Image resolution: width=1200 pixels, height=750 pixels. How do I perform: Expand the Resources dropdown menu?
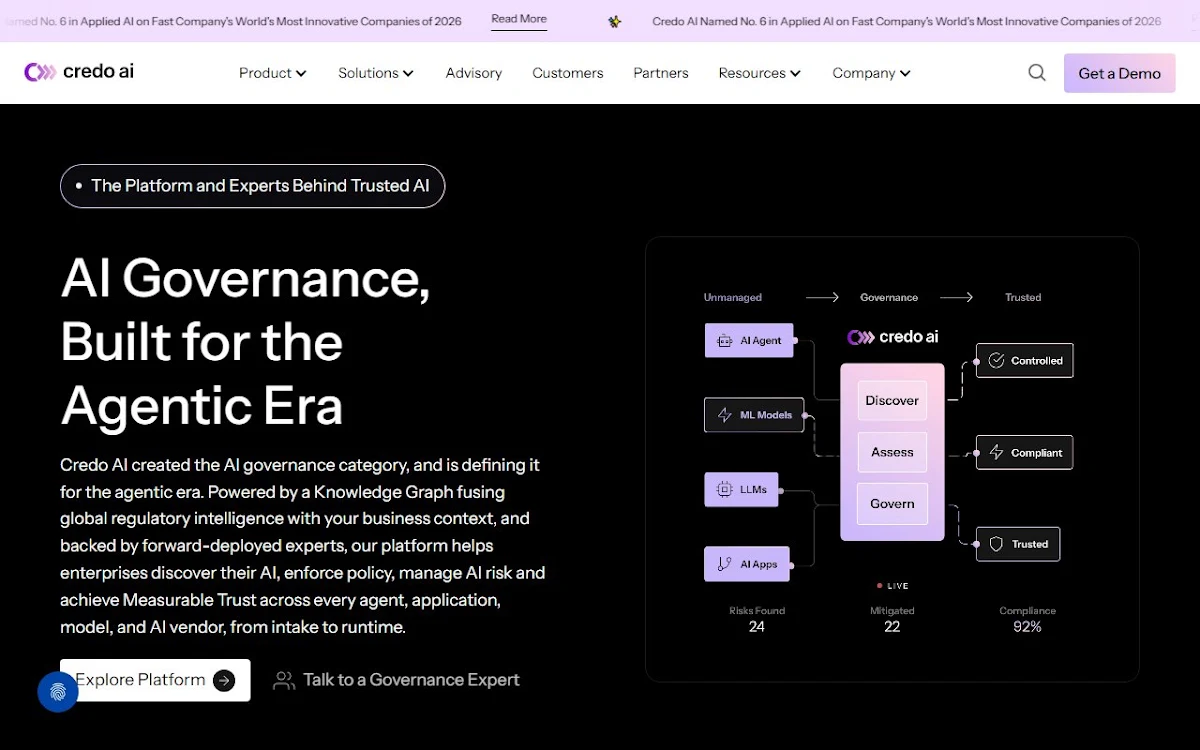pyautogui.click(x=760, y=73)
